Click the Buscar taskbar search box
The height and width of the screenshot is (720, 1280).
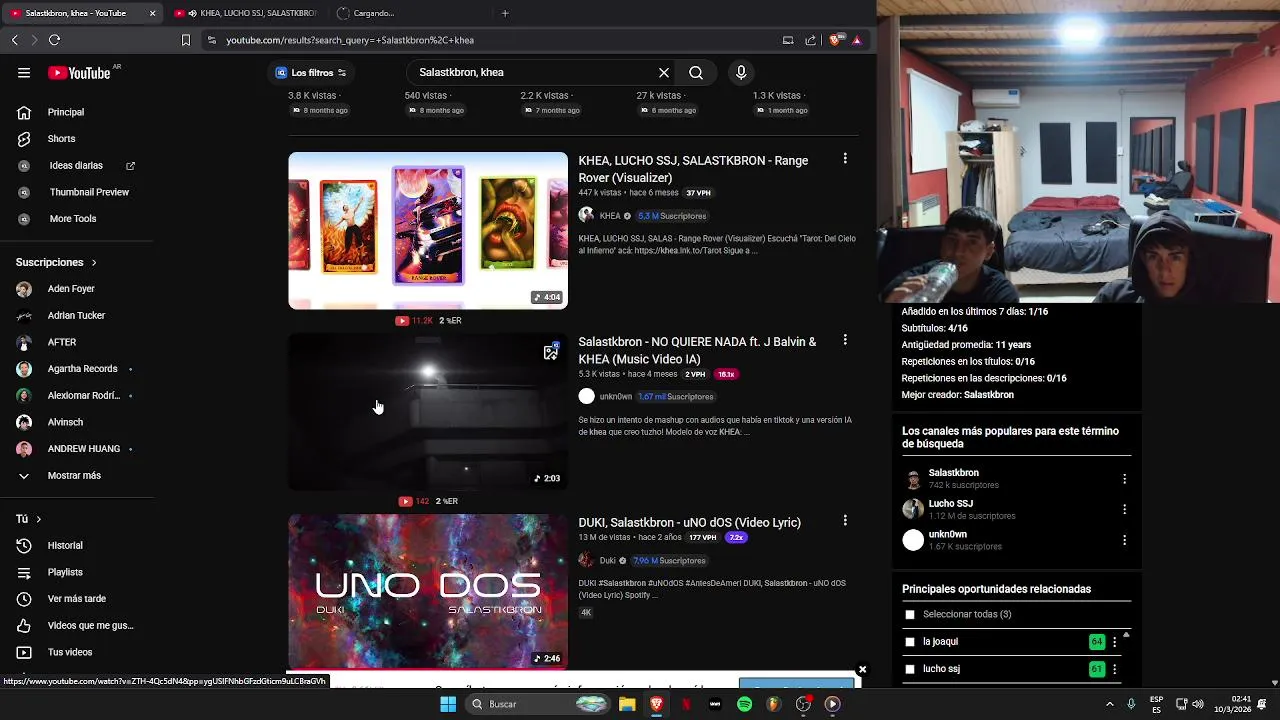coord(537,704)
